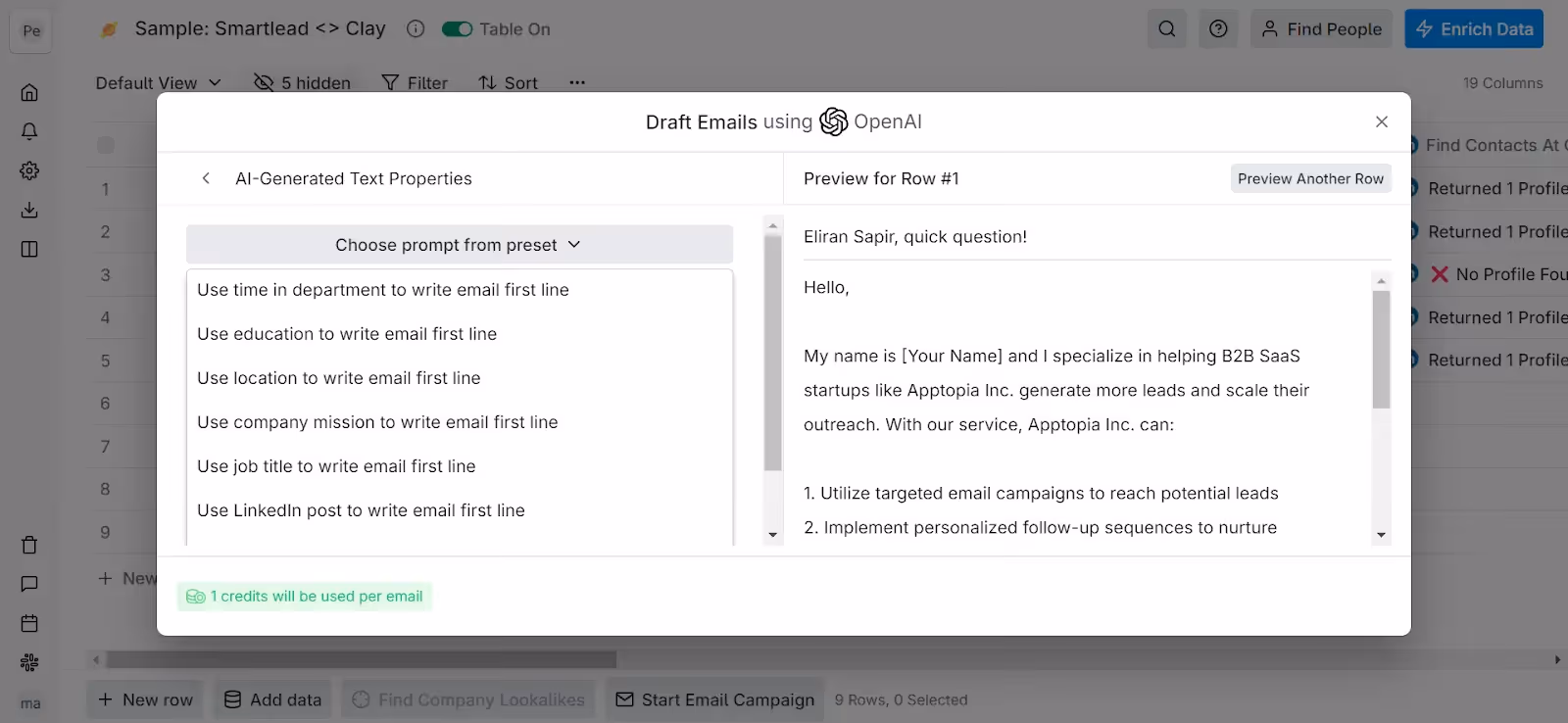The image size is (1568, 723).
Task: Click horizontal scrollbar right arrow
Action: click(1557, 660)
